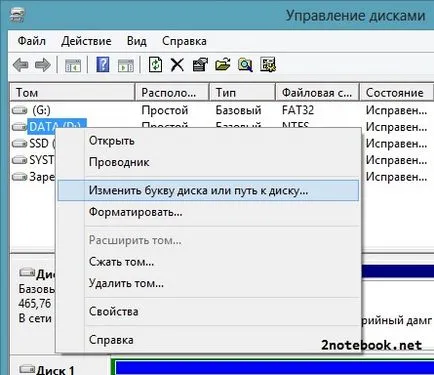Click FAT32 cell in (G:) row
The height and width of the screenshot is (375, 434).
298,110
